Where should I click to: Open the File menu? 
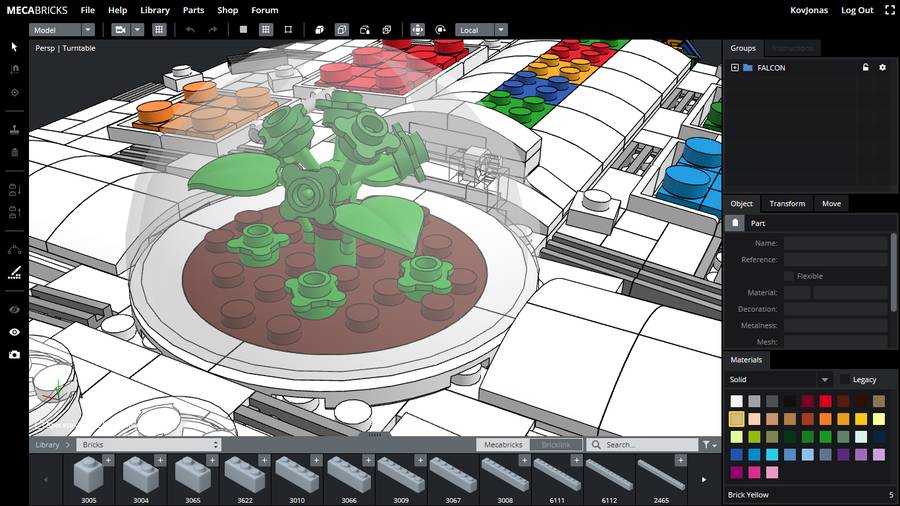(x=88, y=10)
